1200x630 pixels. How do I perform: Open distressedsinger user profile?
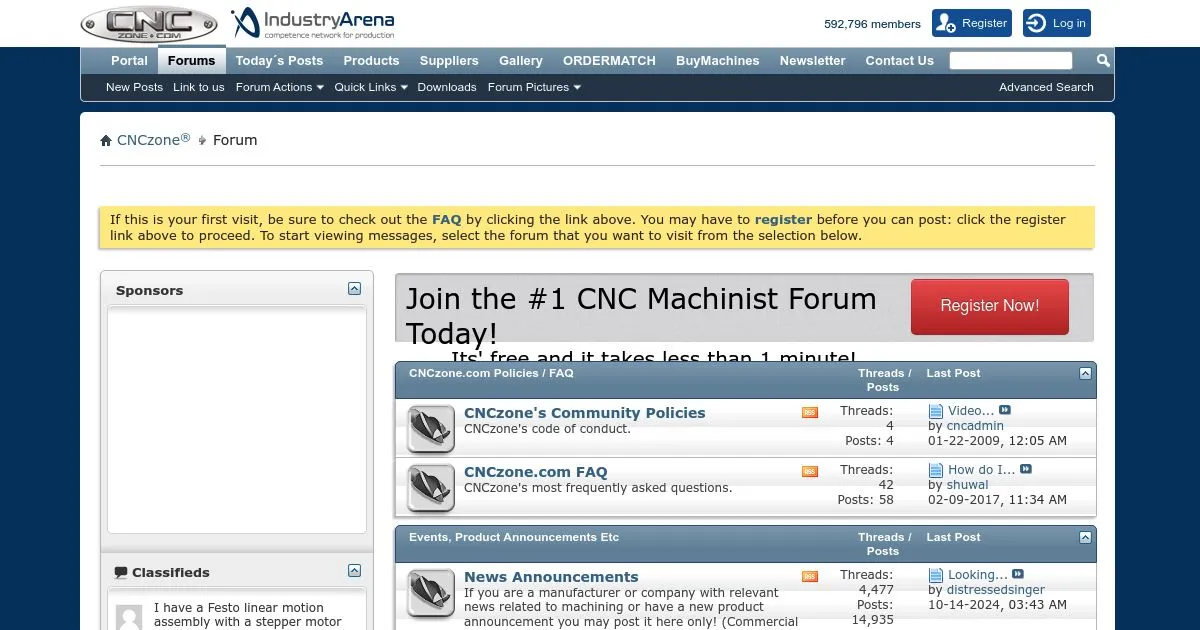[996, 589]
